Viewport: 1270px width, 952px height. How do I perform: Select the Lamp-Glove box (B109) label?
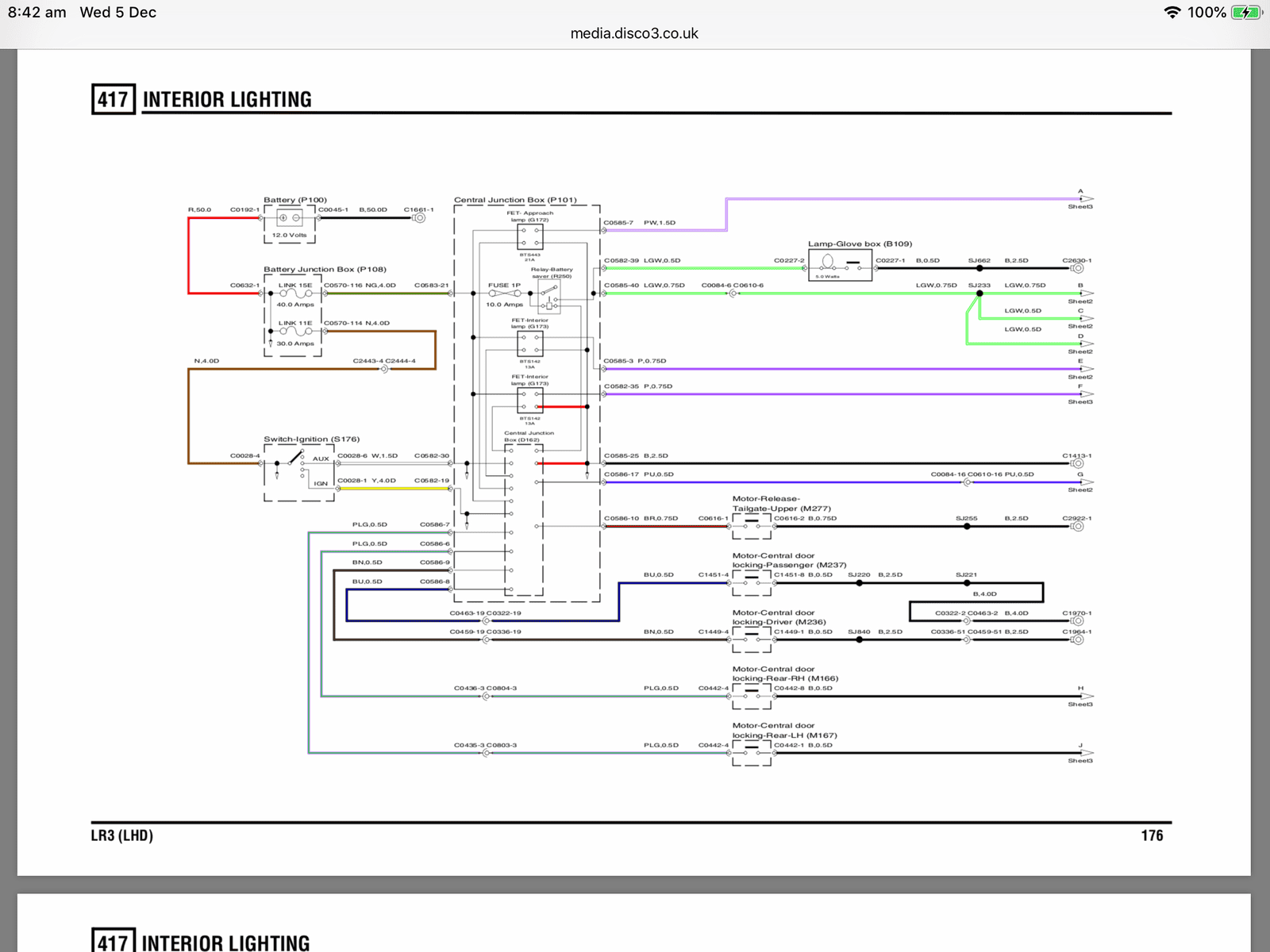click(860, 244)
